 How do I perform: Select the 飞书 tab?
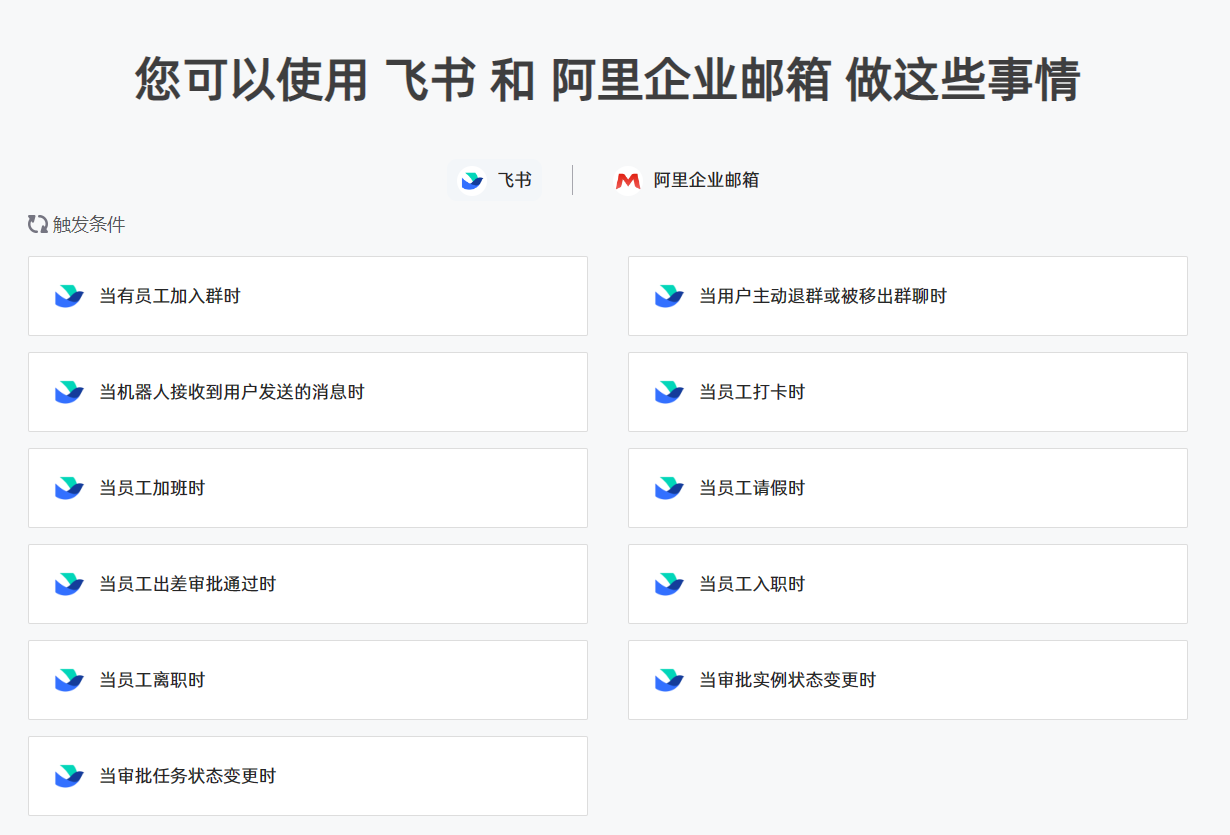(x=495, y=181)
